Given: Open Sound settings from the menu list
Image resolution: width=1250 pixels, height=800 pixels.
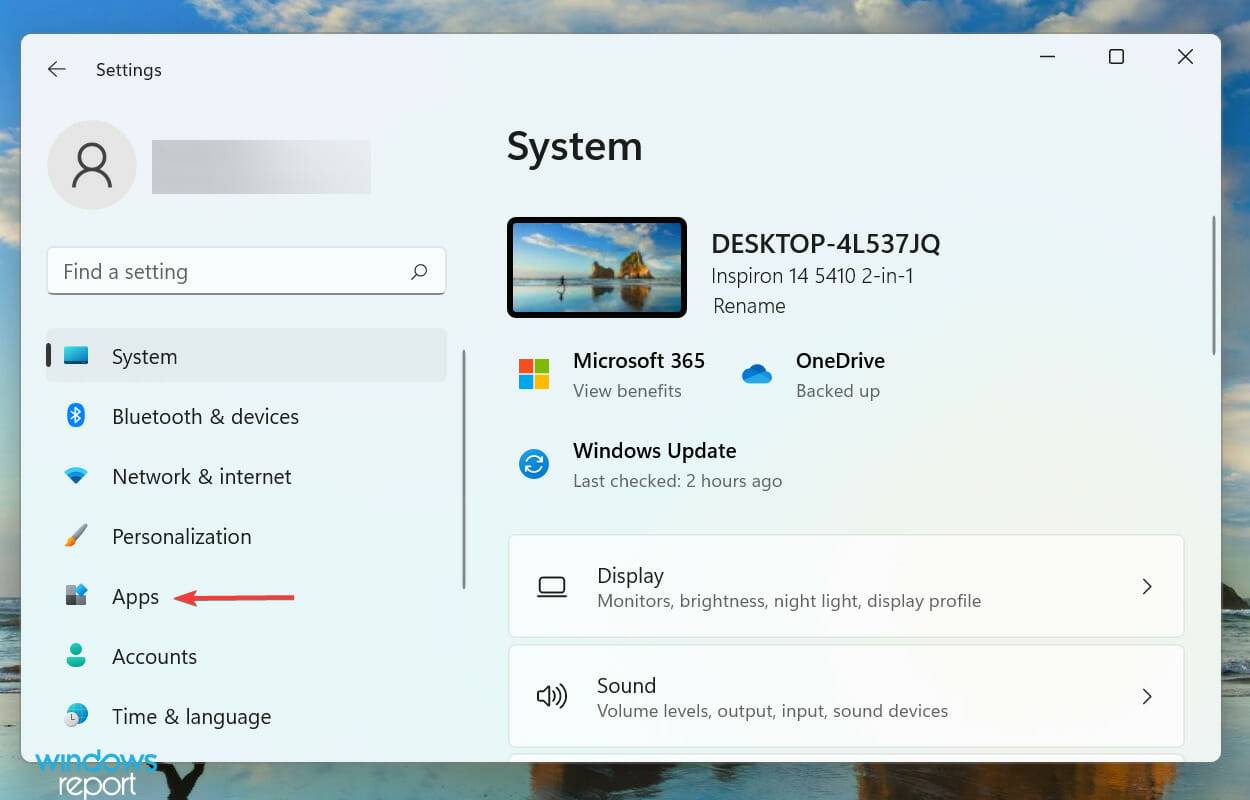Looking at the screenshot, I should coord(845,696).
